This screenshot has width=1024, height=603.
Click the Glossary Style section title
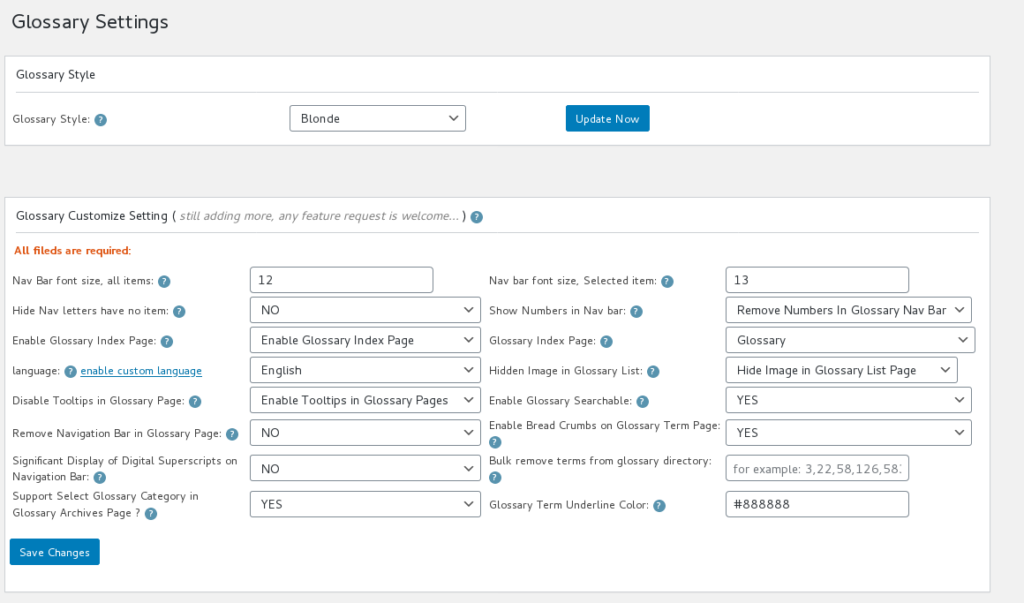pyautogui.click(x=56, y=74)
